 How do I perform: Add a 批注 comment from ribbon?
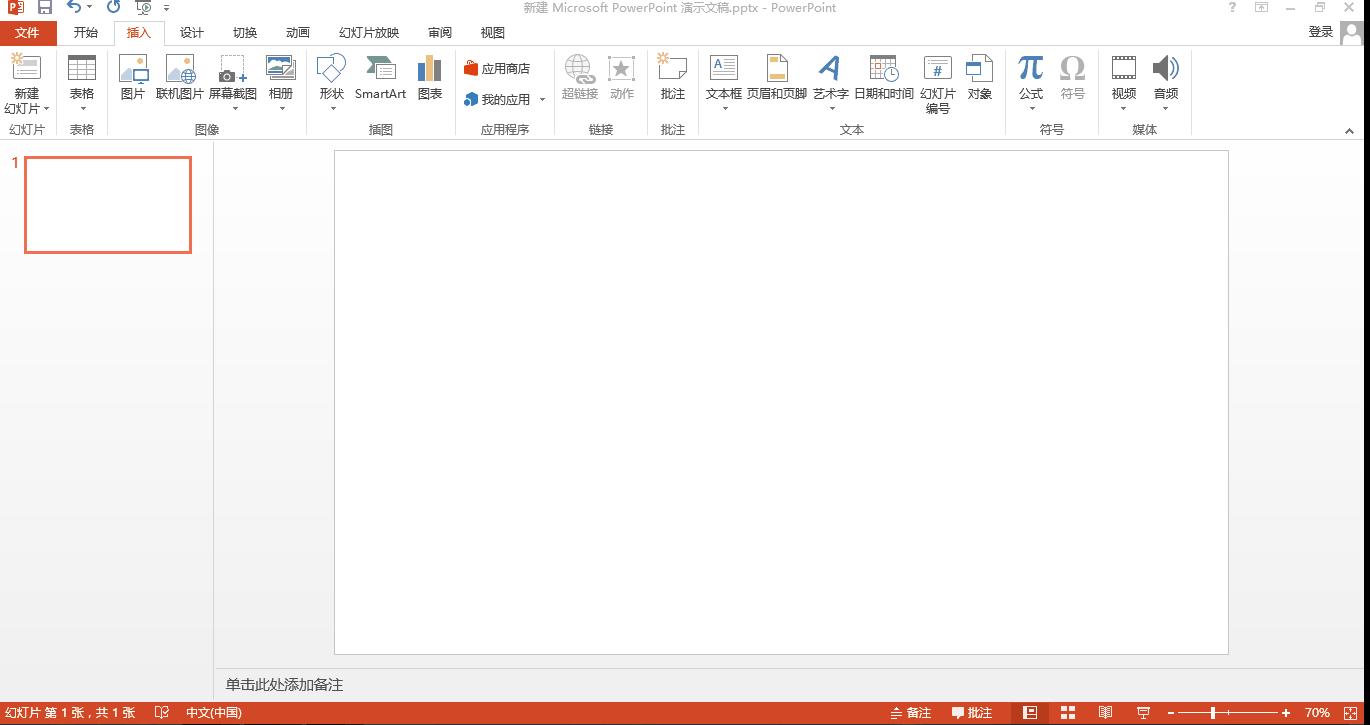(673, 77)
